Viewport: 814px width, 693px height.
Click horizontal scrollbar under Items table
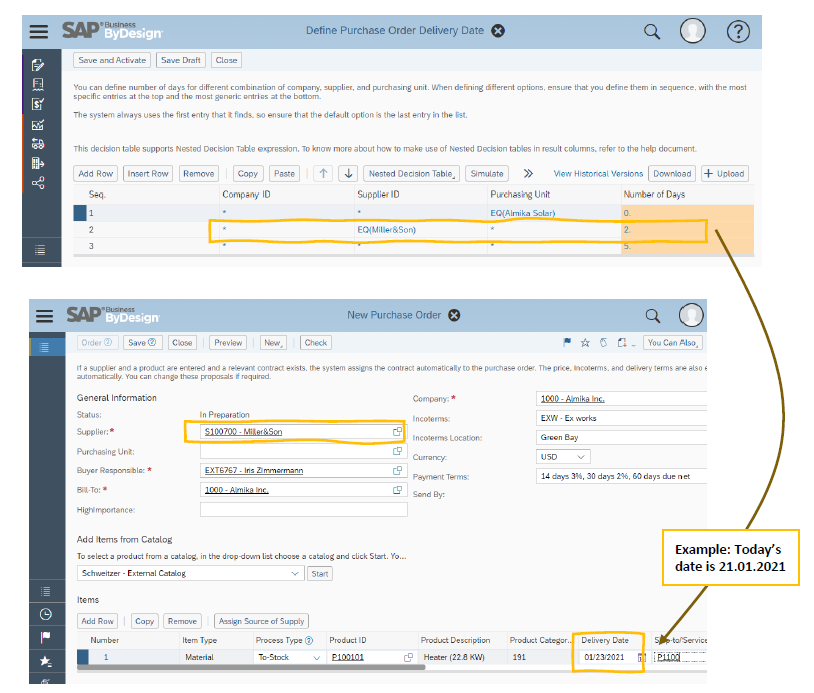pyautogui.click(x=251, y=668)
